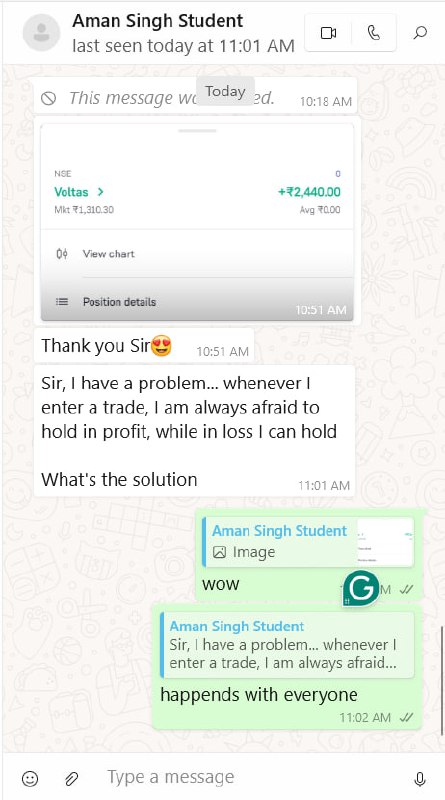
Task: Click the microphone voice message icon
Action: coord(419,779)
